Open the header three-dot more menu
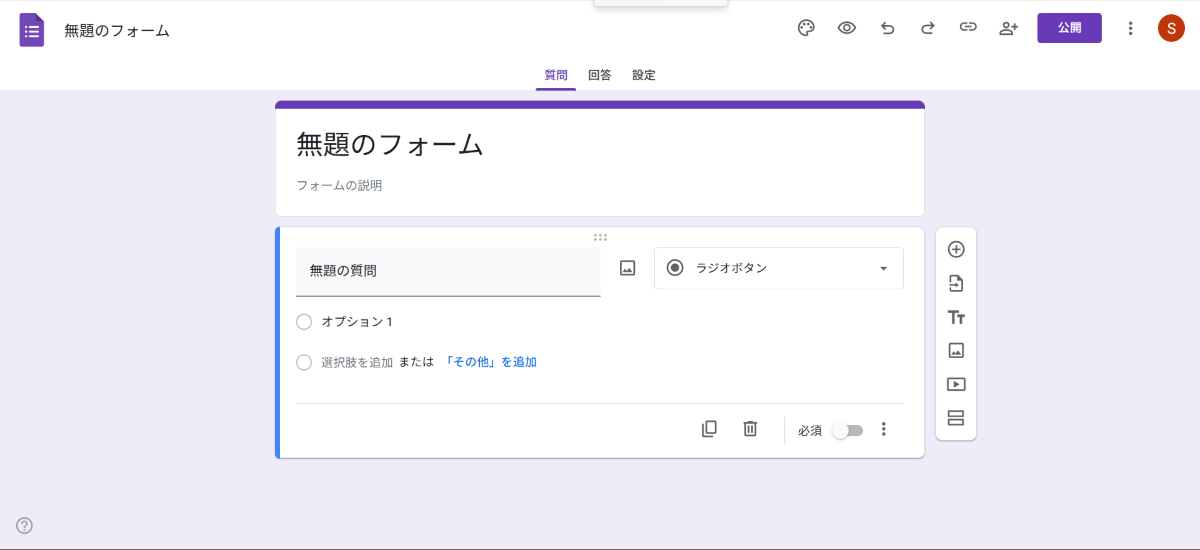The image size is (1200, 550). click(x=1131, y=28)
